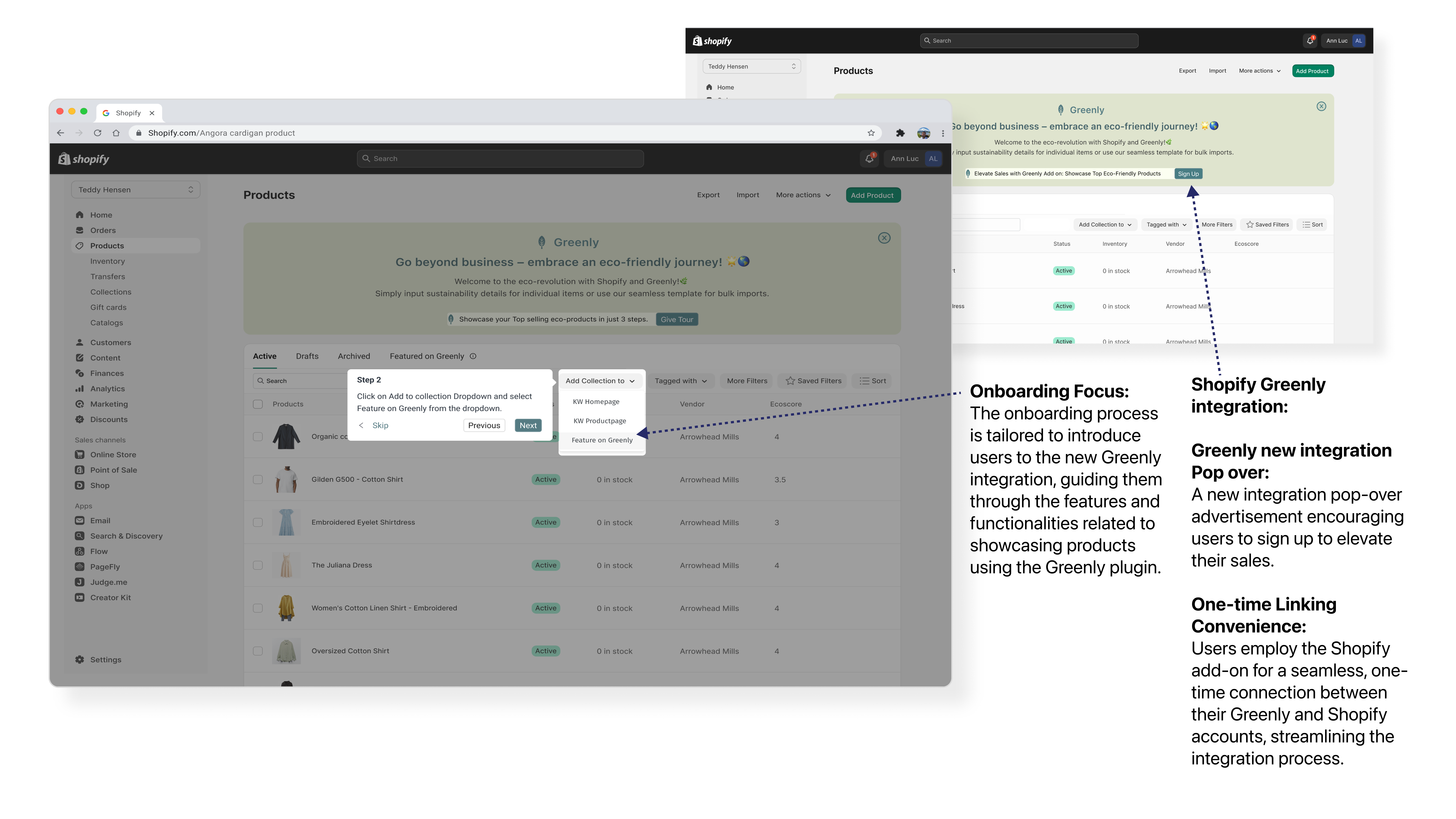
Task: Go back using browser back arrow
Action: click(x=60, y=133)
